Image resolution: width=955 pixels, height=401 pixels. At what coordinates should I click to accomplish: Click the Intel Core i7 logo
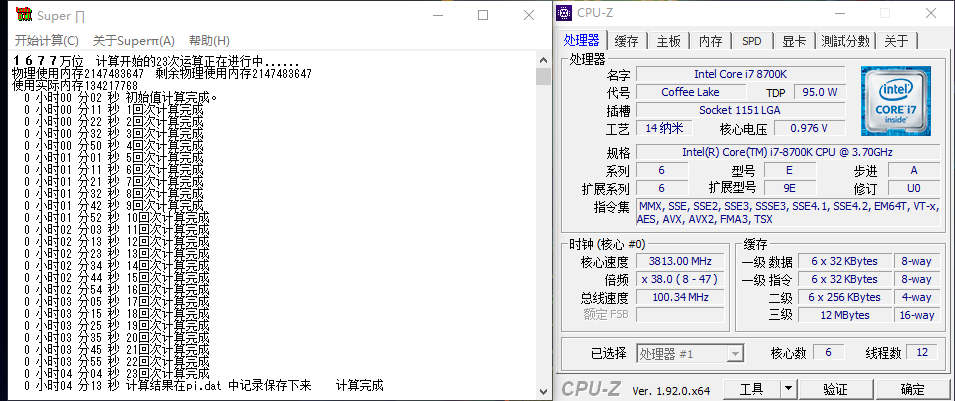[x=896, y=100]
